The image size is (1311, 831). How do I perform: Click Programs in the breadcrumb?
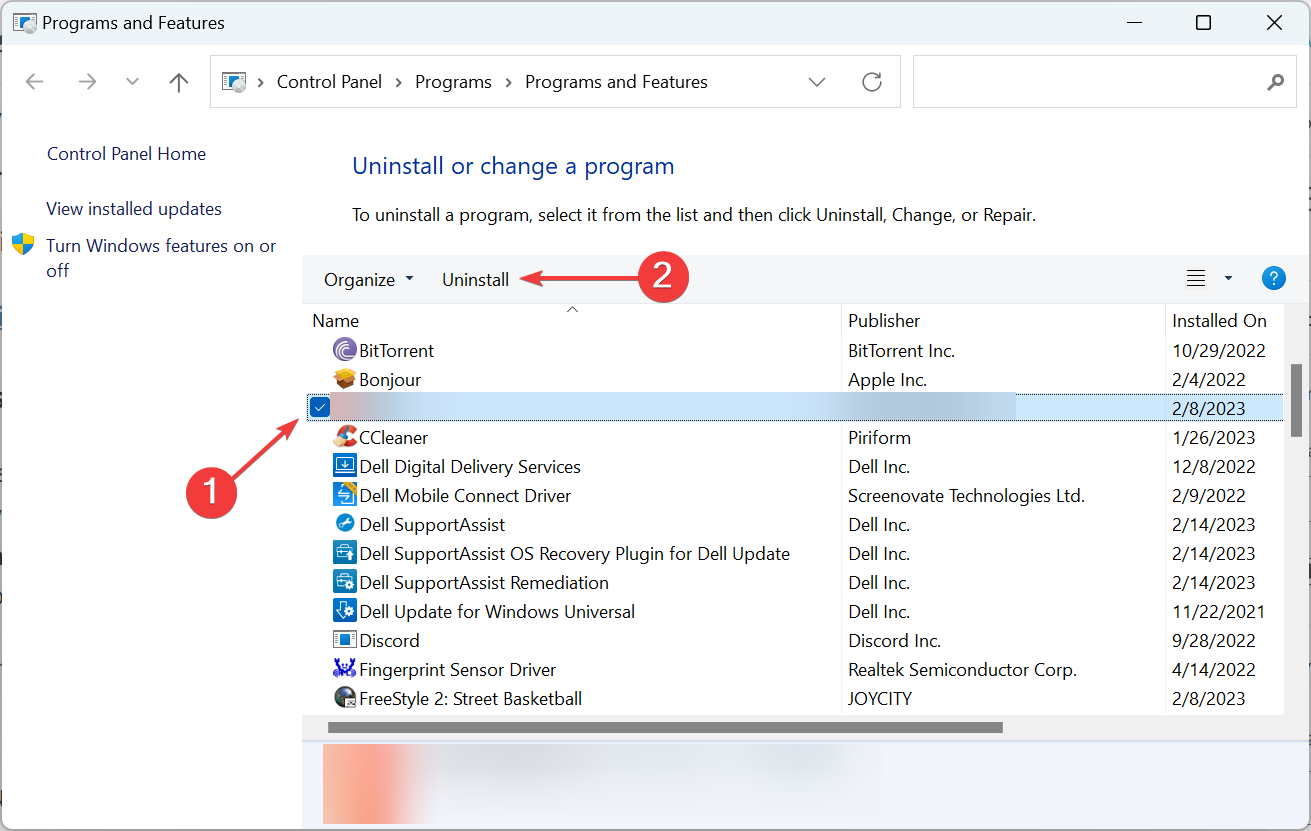(x=453, y=82)
